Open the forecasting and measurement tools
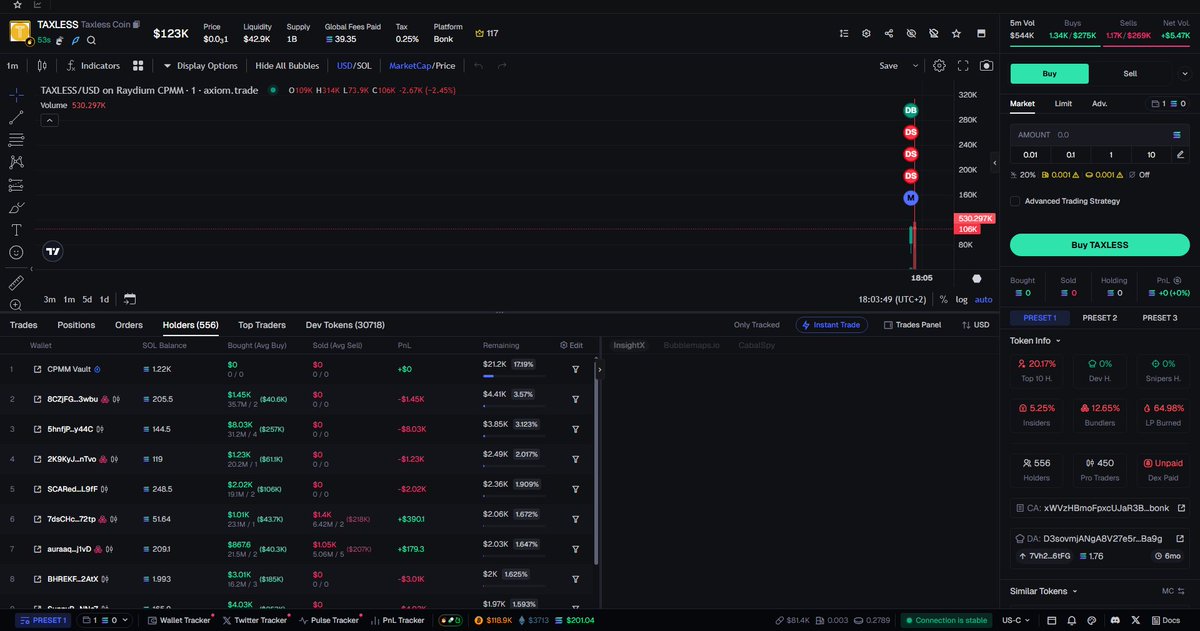Viewport: 1200px width, 631px height. click(x=16, y=185)
